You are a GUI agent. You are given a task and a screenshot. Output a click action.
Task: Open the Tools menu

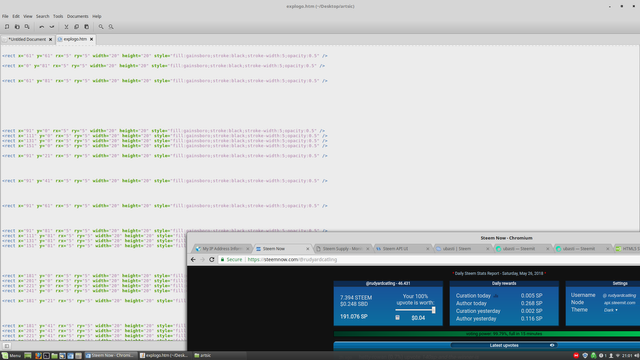point(58,16)
